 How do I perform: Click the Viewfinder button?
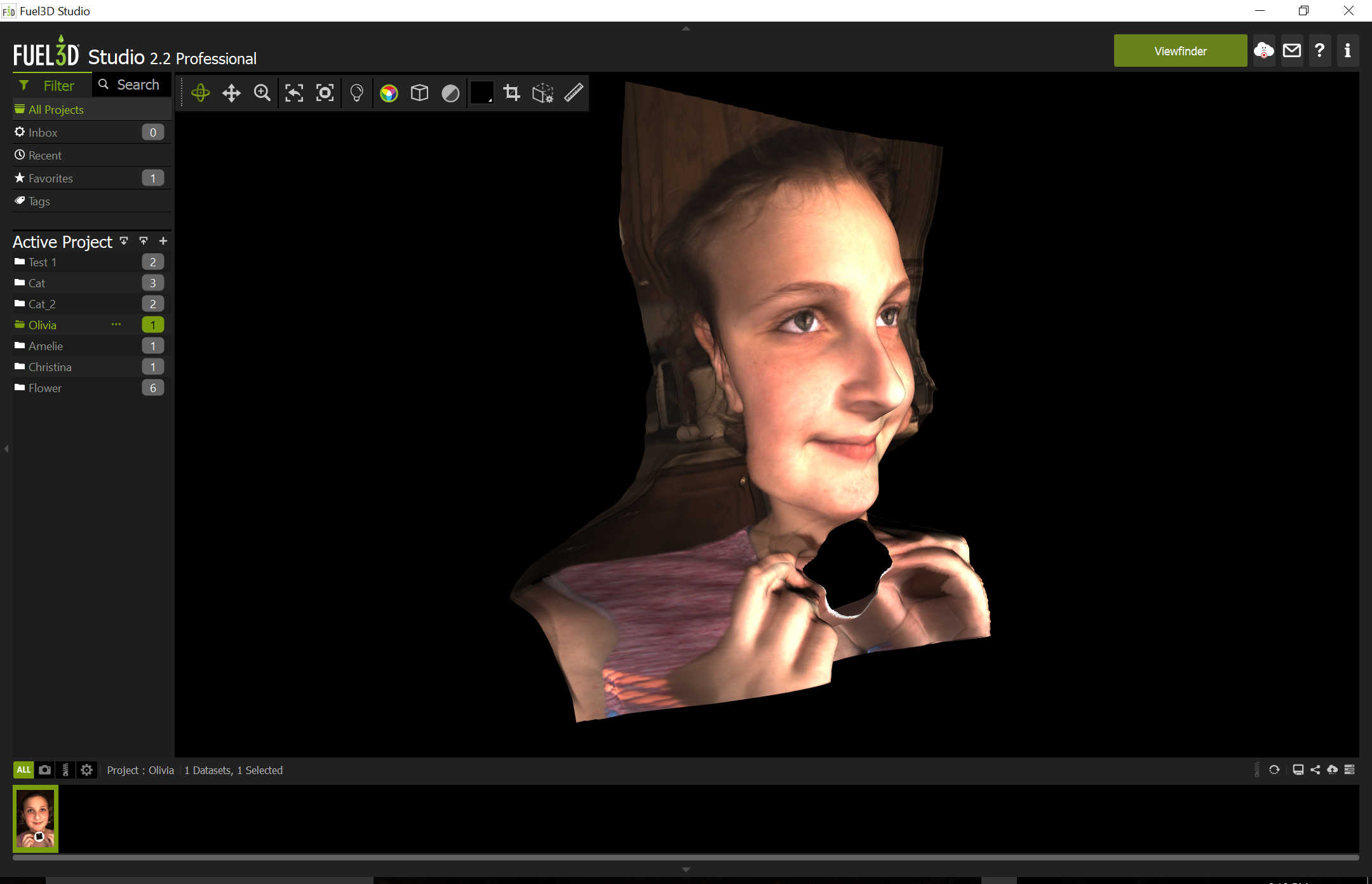pos(1180,51)
